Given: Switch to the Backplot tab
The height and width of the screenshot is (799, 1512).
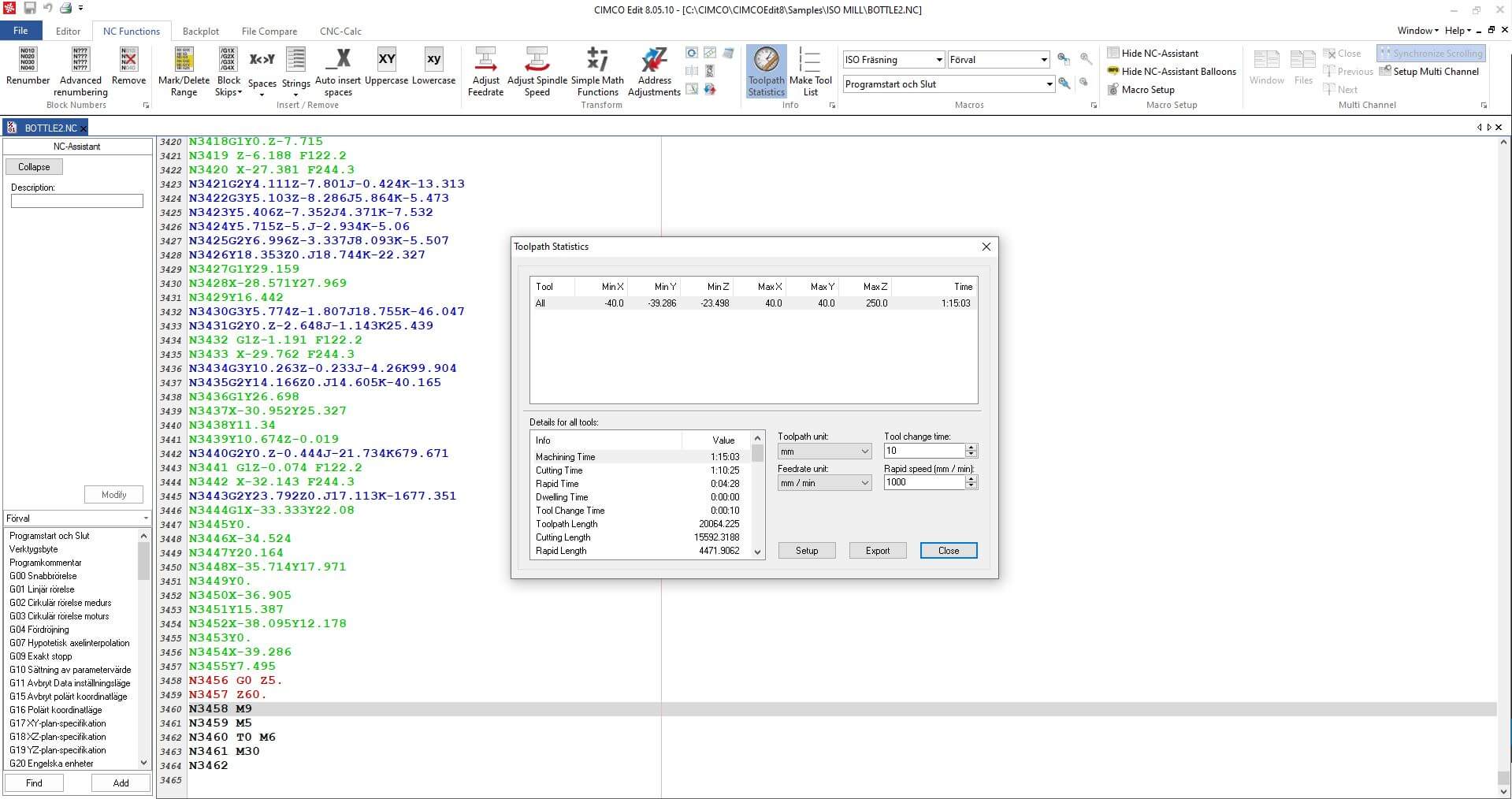Looking at the screenshot, I should [x=201, y=31].
